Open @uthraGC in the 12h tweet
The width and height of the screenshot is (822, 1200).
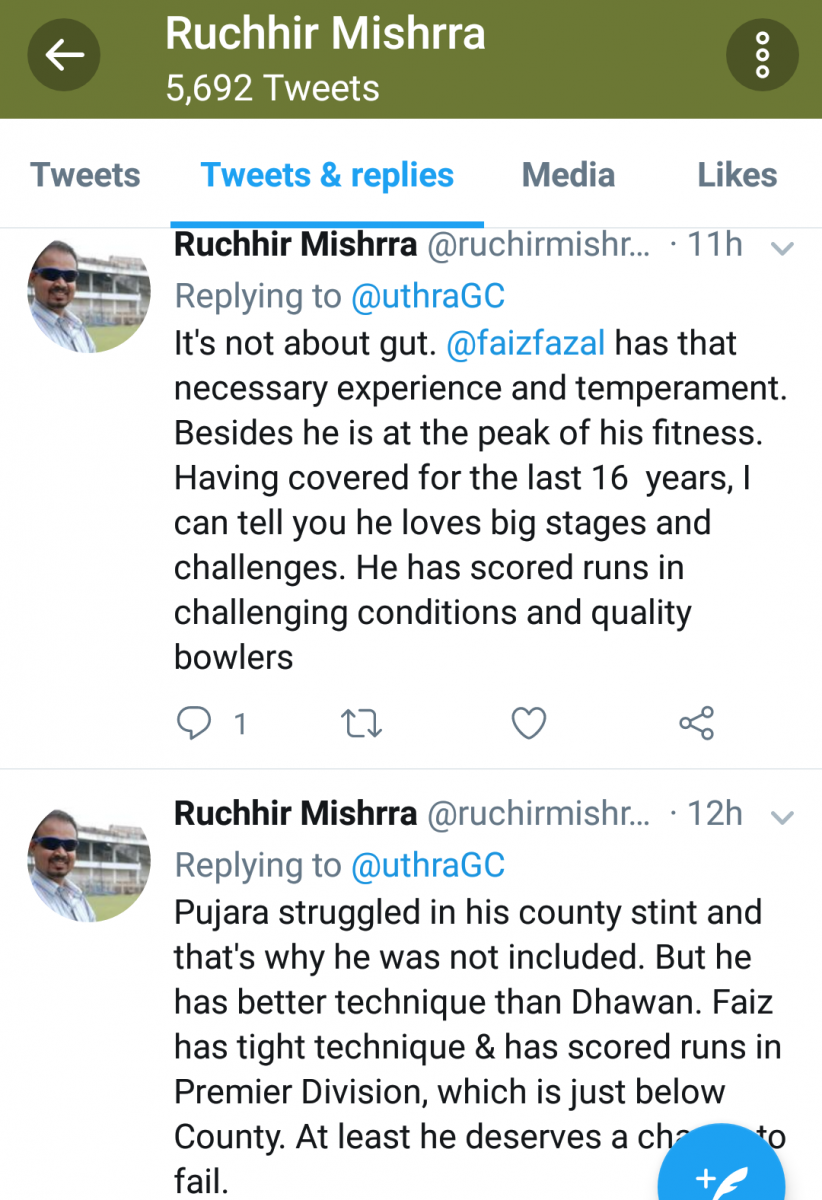pyautogui.click(x=428, y=865)
